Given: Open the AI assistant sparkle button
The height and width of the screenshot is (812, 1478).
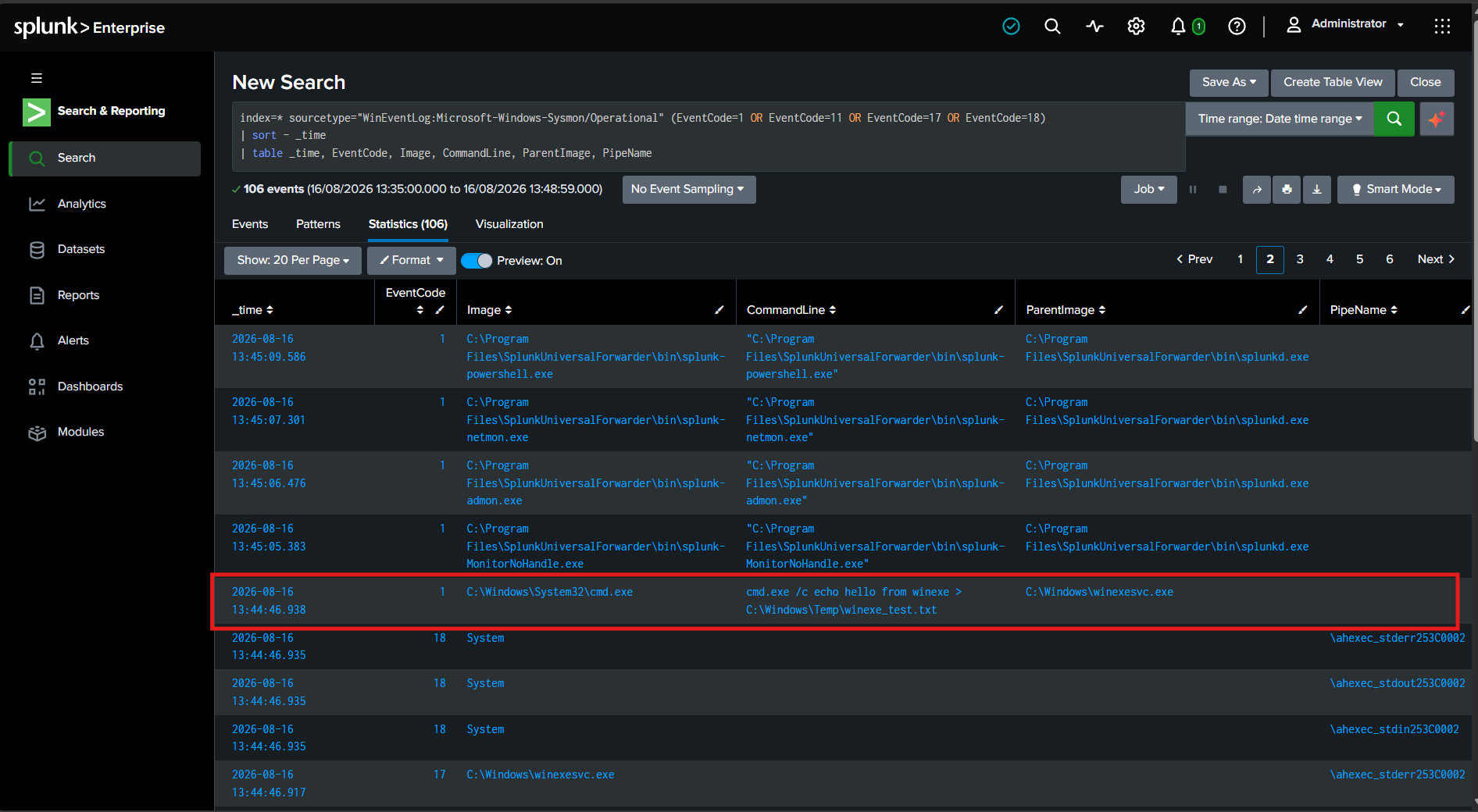Looking at the screenshot, I should 1437,119.
